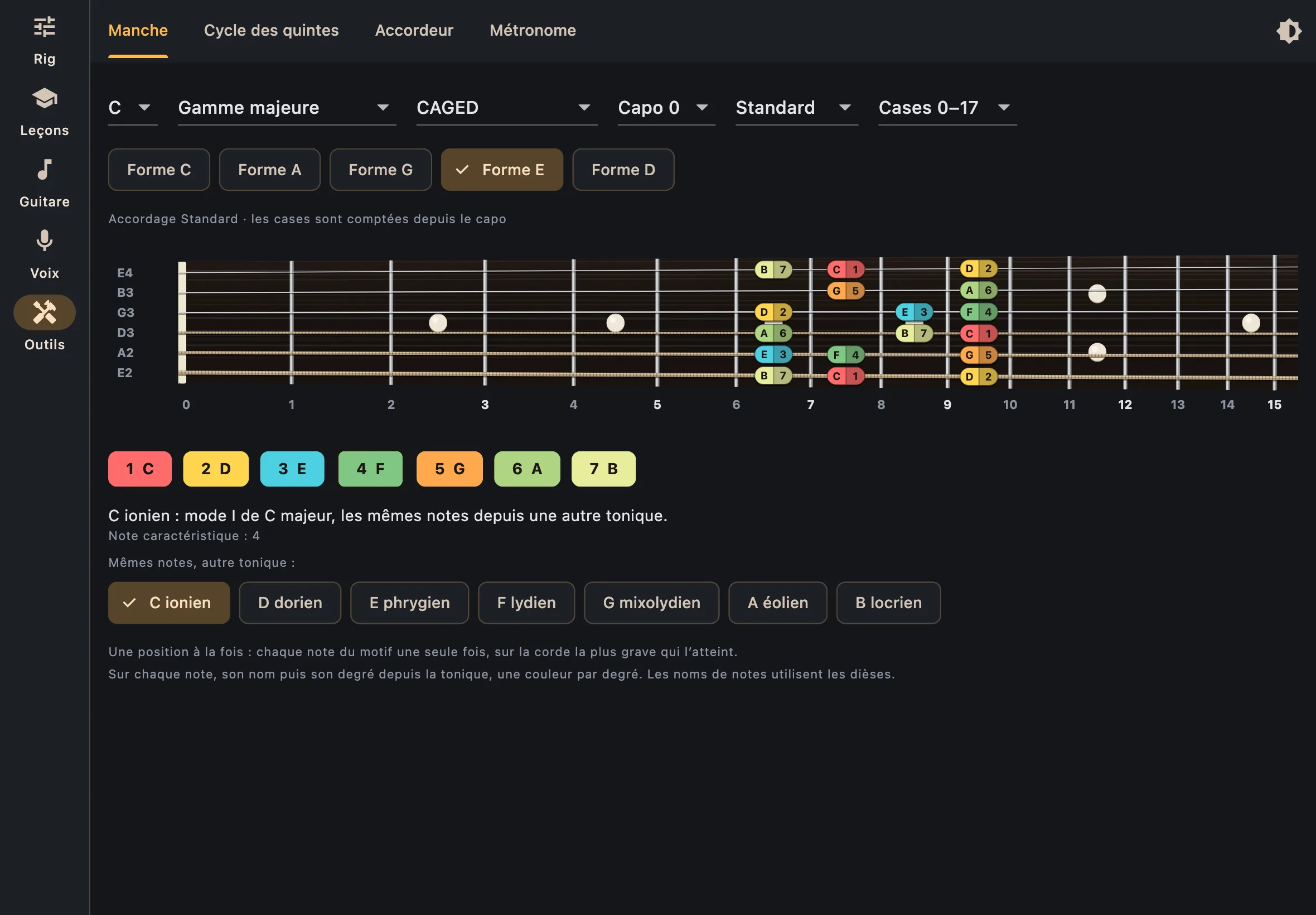Screen dimensions: 1316x915
Task: Open the Standard tuning dropdown
Action: [x=796, y=108]
